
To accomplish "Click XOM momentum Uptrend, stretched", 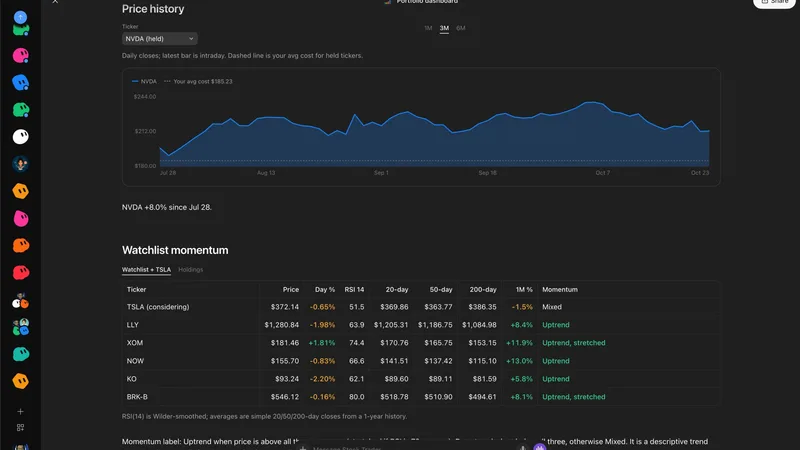I will [573, 343].
